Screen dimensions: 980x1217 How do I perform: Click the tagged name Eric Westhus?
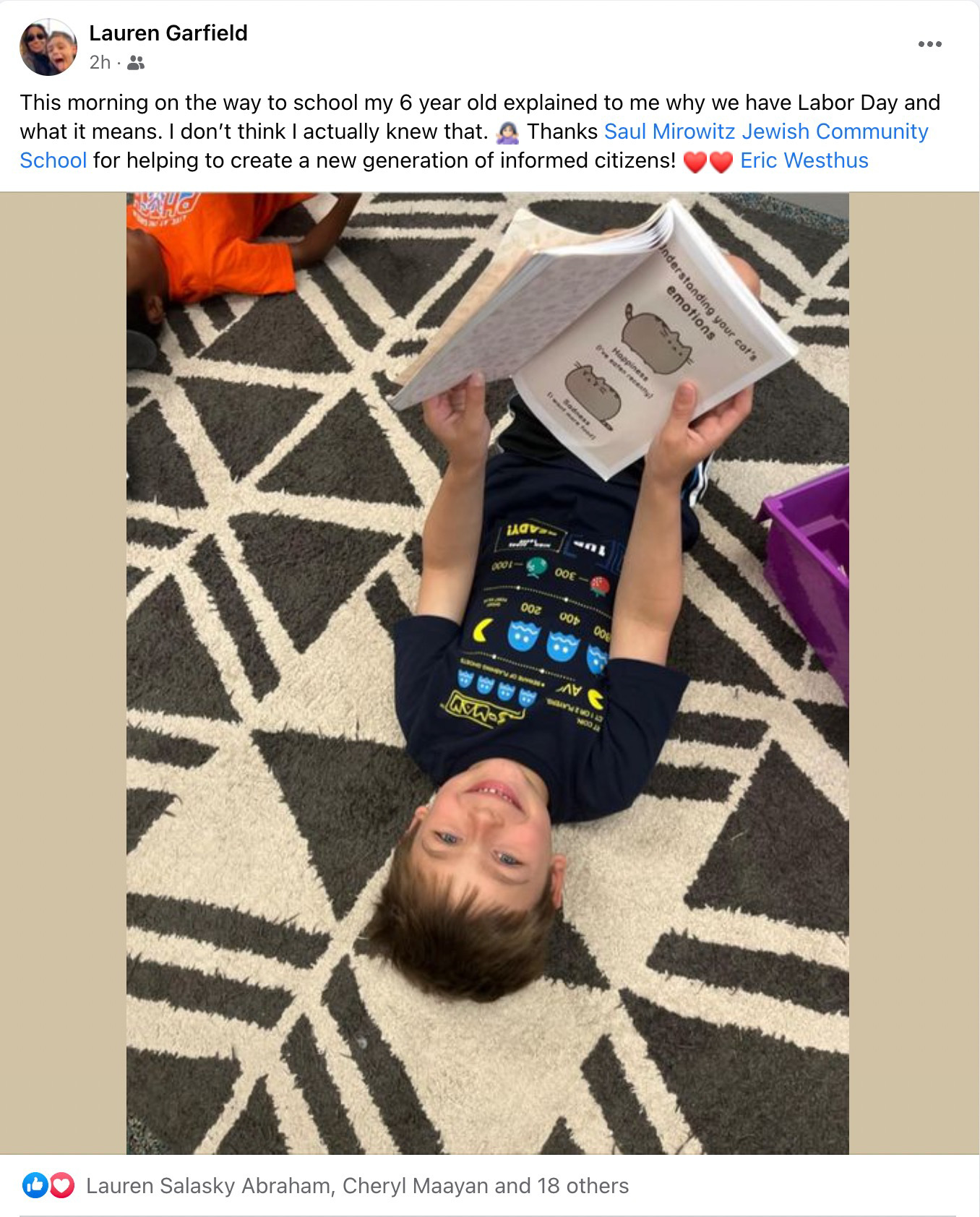click(x=804, y=160)
